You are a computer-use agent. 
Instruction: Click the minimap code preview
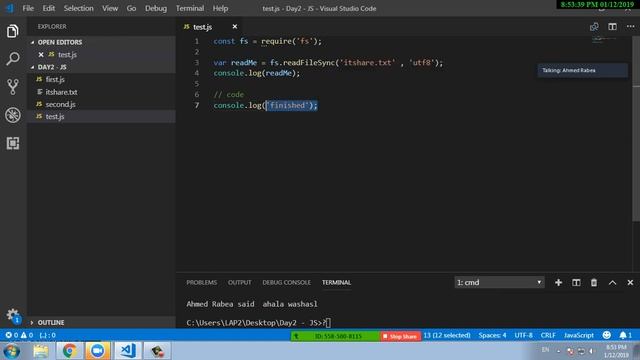(604, 39)
